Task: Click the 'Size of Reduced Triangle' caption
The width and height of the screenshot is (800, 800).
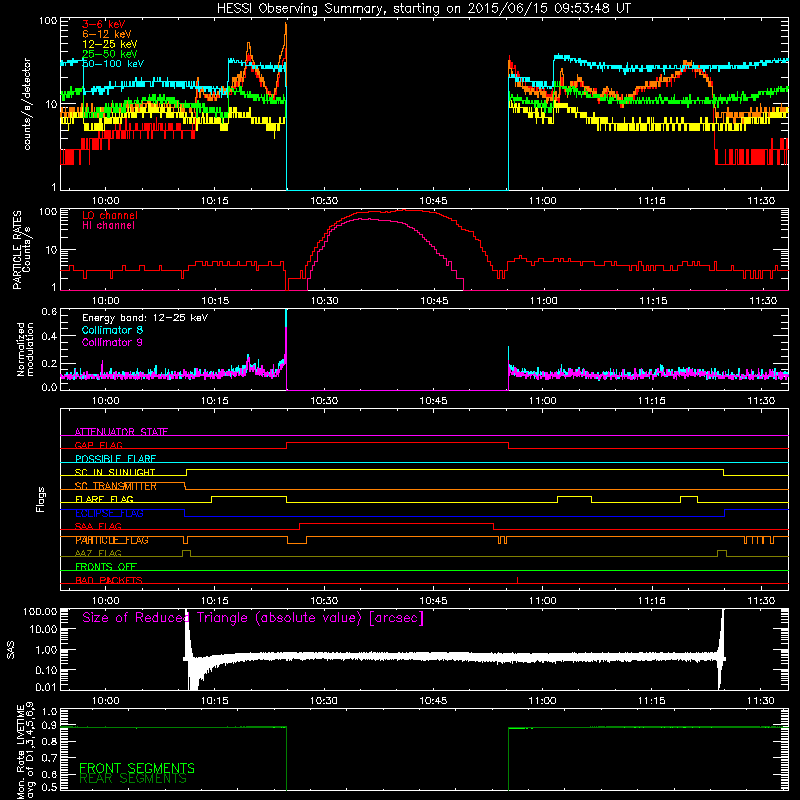Action: point(253,618)
